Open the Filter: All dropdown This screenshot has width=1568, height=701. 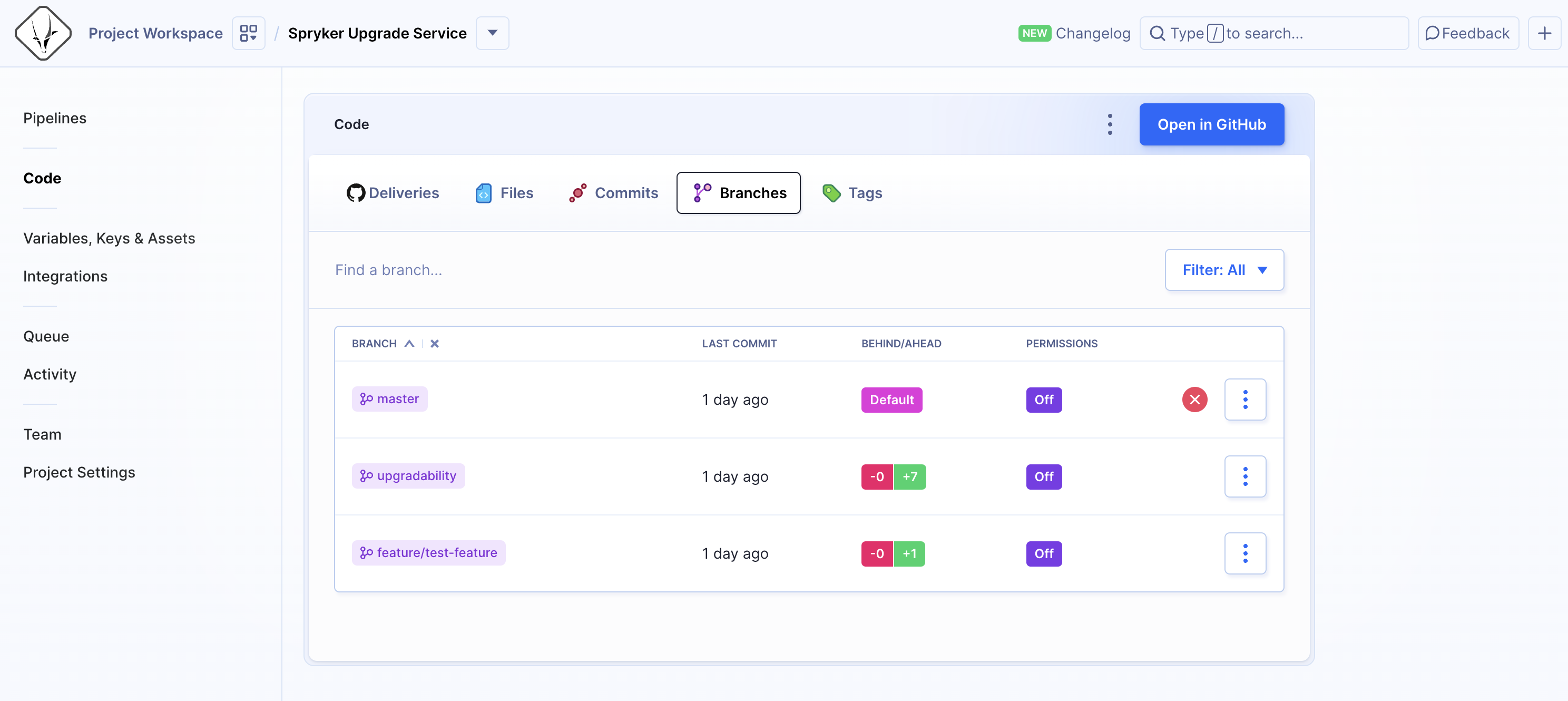pyautogui.click(x=1224, y=270)
